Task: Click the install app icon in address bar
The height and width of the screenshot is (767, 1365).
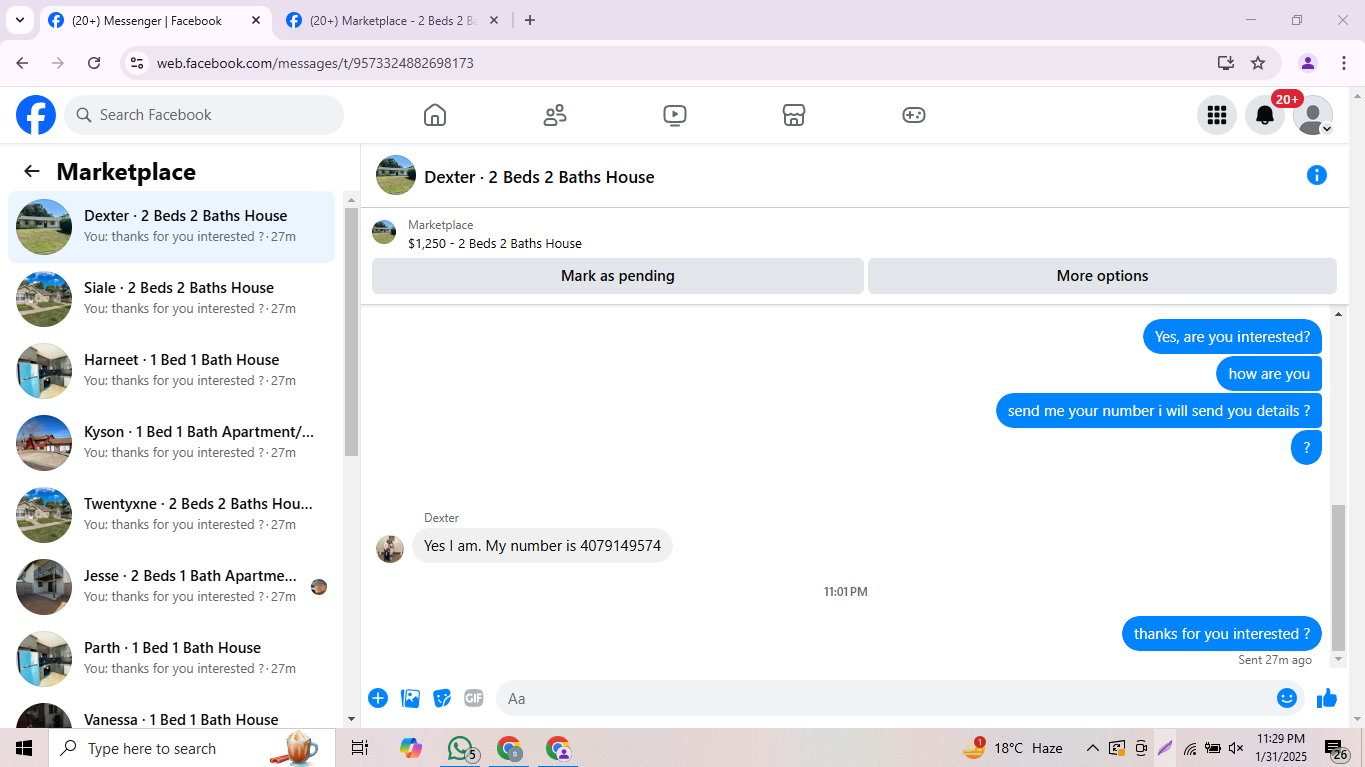Action: [1226, 63]
